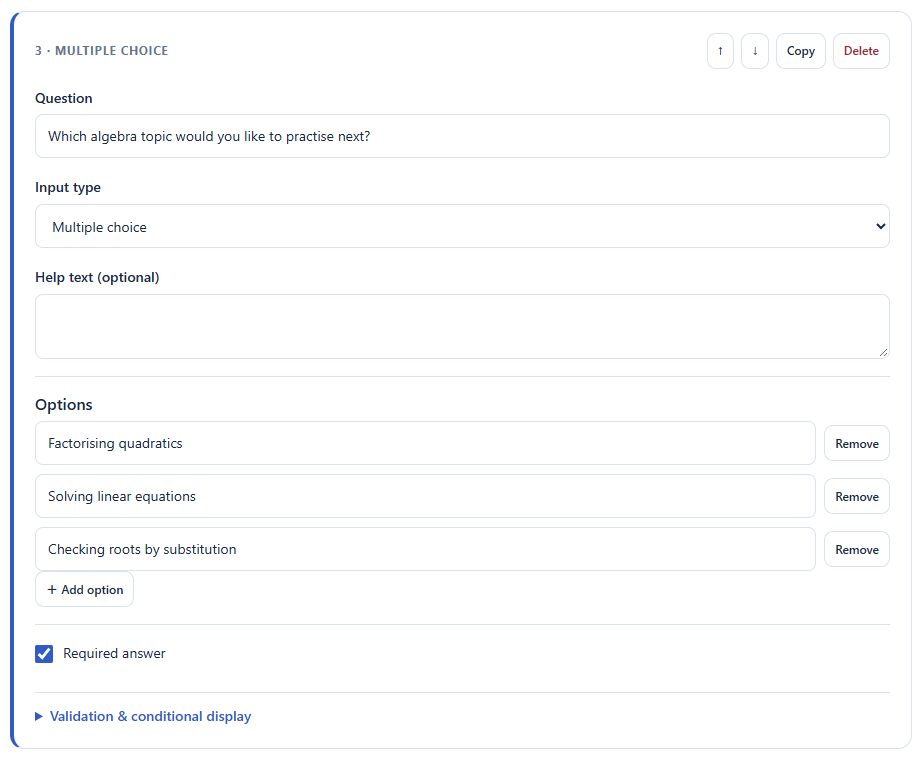Expand Validation & conditional display section

[143, 716]
